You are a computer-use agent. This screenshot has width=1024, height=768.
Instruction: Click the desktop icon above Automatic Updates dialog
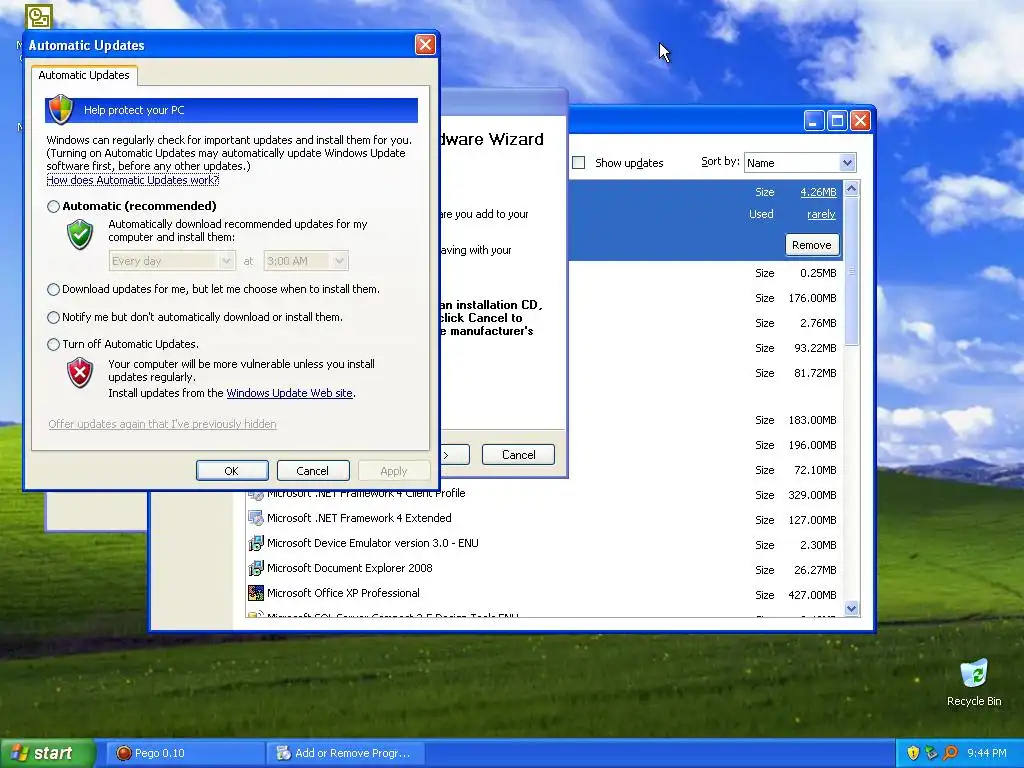pyautogui.click(x=39, y=16)
